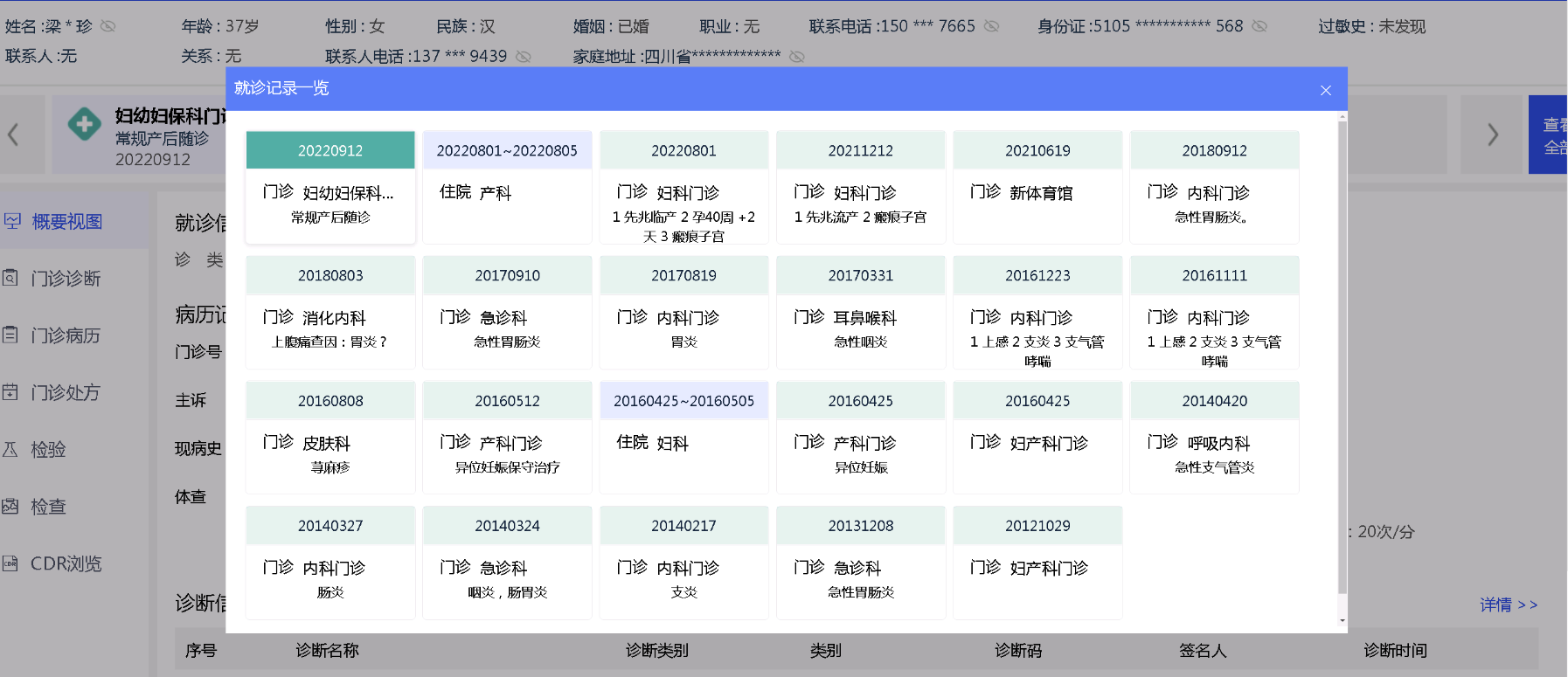
Task: Select visit 20211212 妇科门诊
Action: [861, 187]
